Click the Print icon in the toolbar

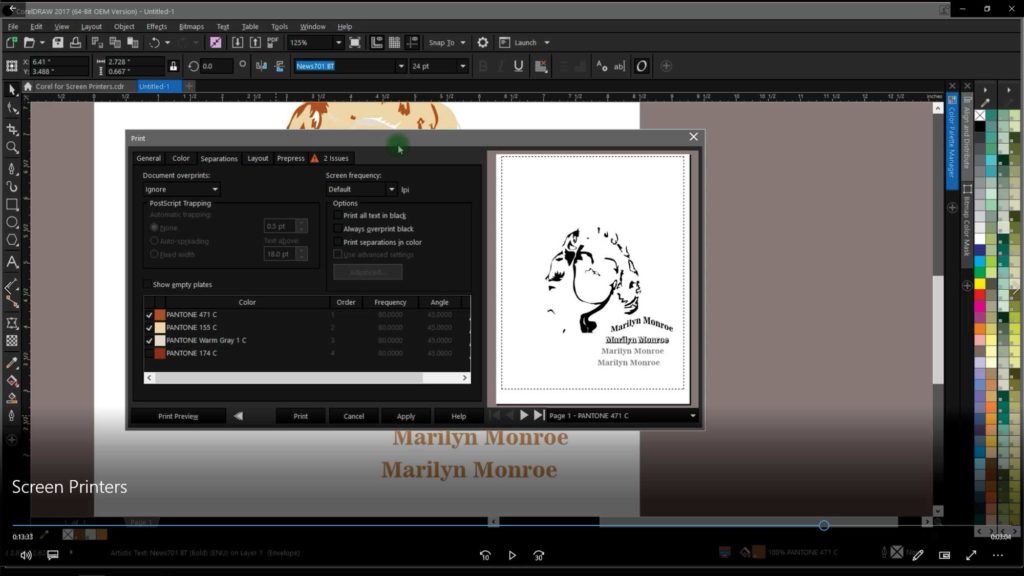pyautogui.click(x=75, y=42)
